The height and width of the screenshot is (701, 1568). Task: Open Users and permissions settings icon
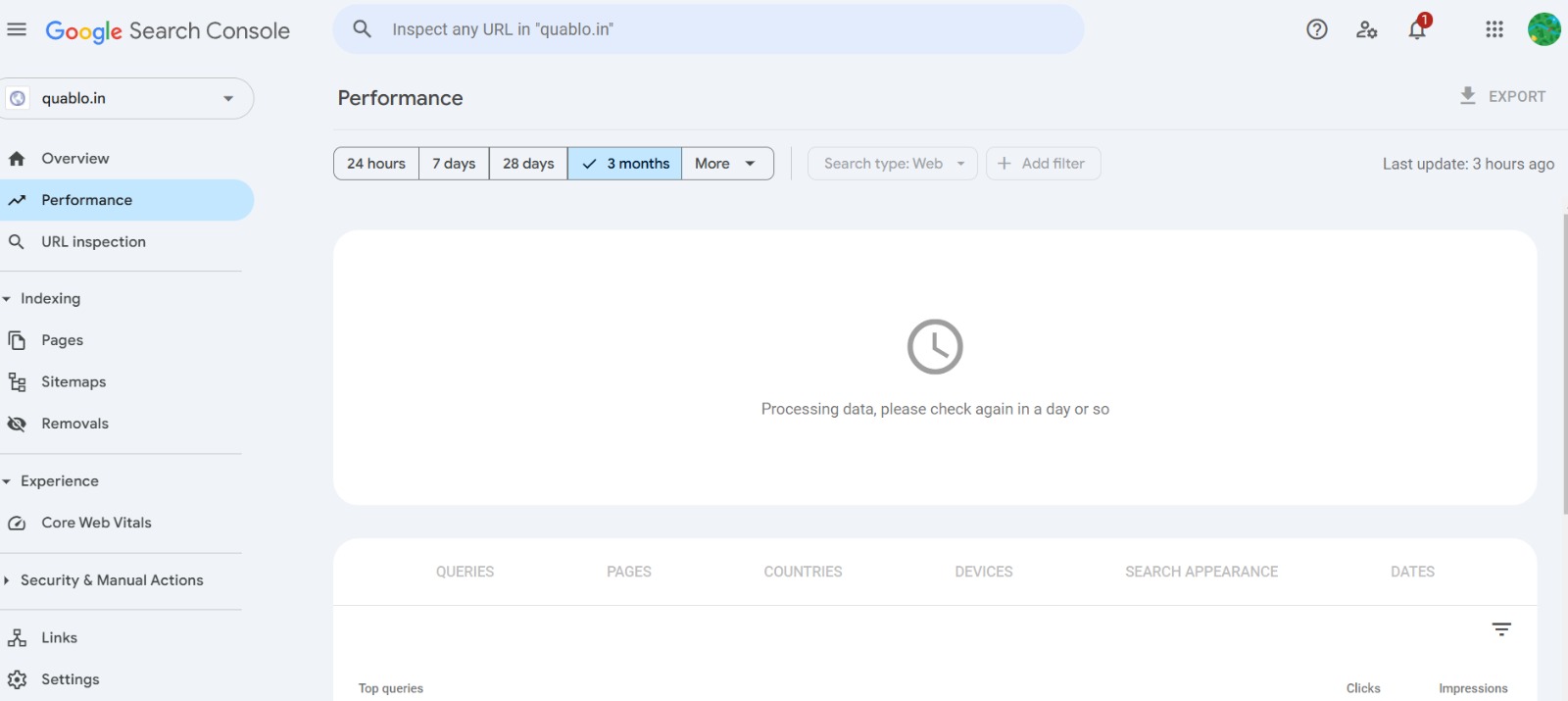pos(1367,29)
